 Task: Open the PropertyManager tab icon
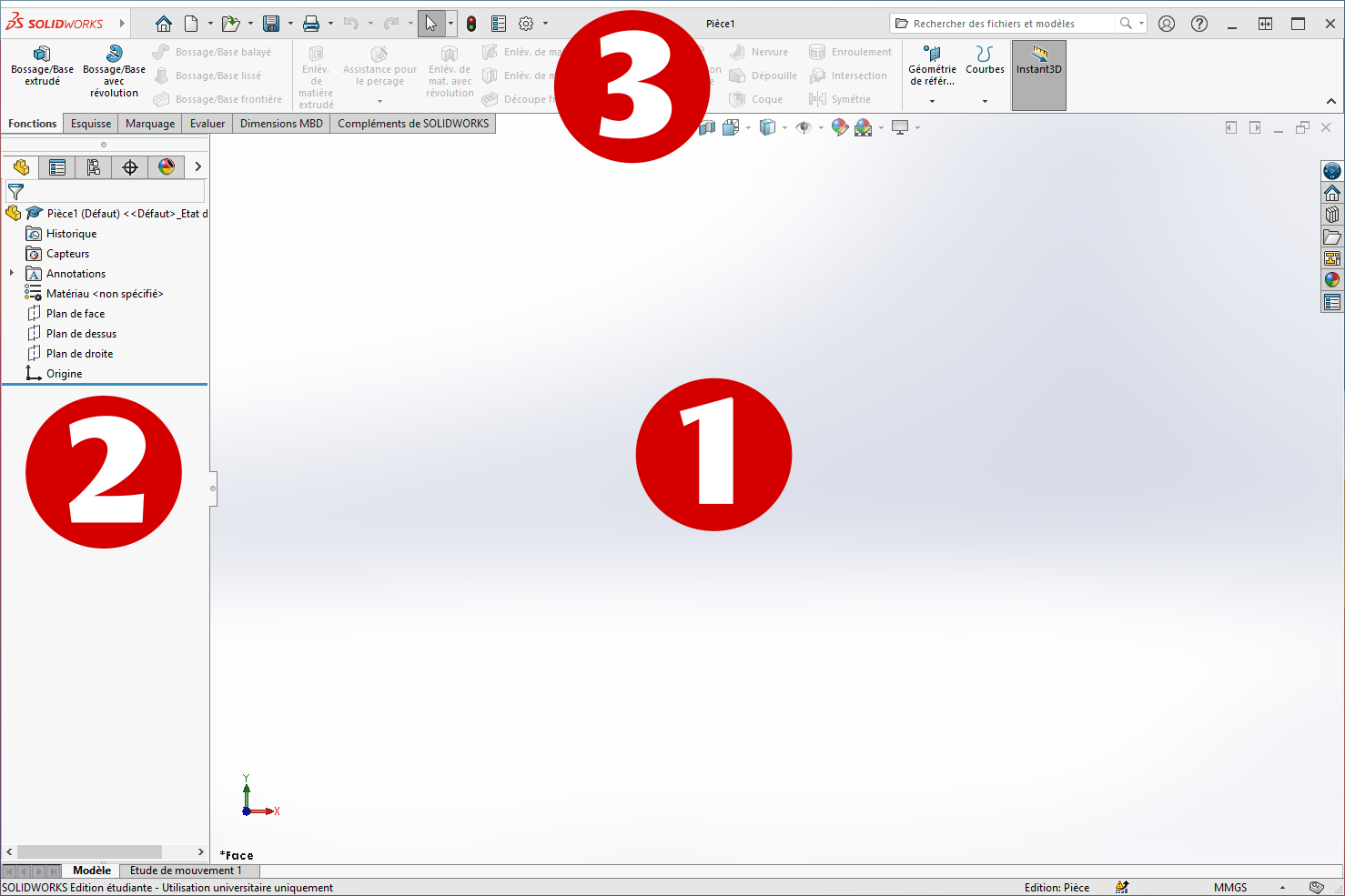(57, 167)
